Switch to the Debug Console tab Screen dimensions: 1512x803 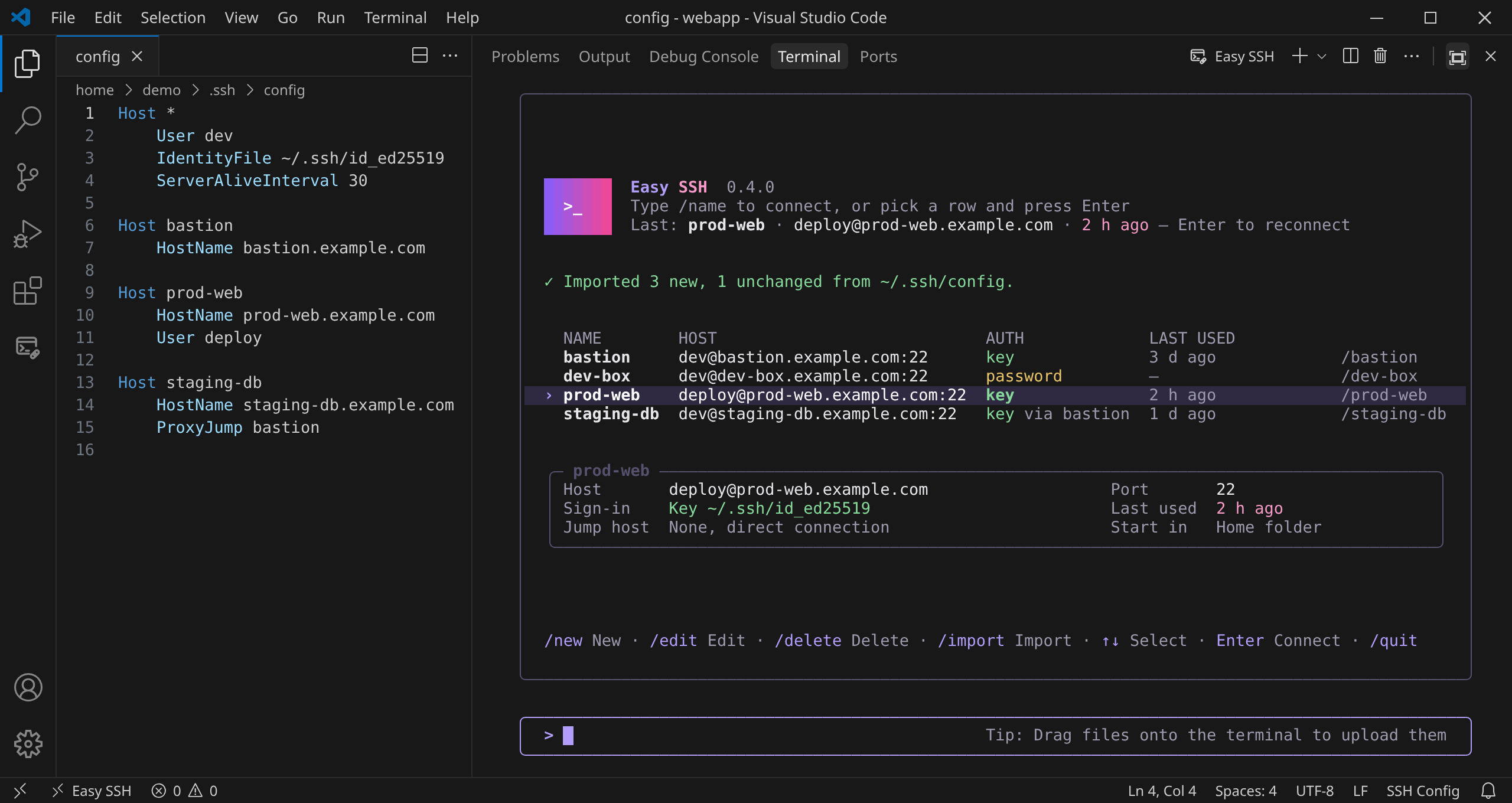[x=703, y=57]
